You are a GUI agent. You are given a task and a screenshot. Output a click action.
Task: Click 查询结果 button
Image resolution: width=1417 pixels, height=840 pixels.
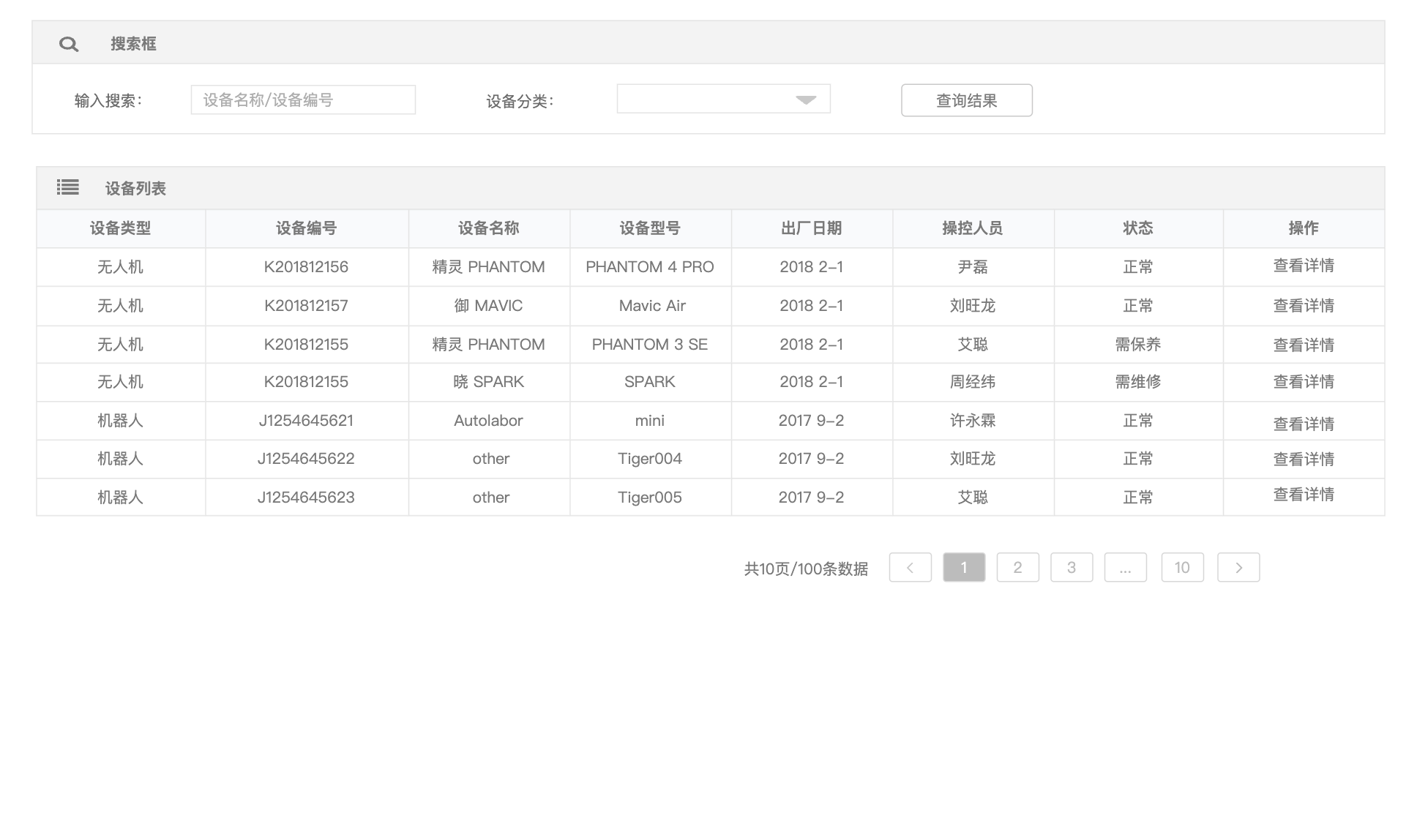[966, 100]
